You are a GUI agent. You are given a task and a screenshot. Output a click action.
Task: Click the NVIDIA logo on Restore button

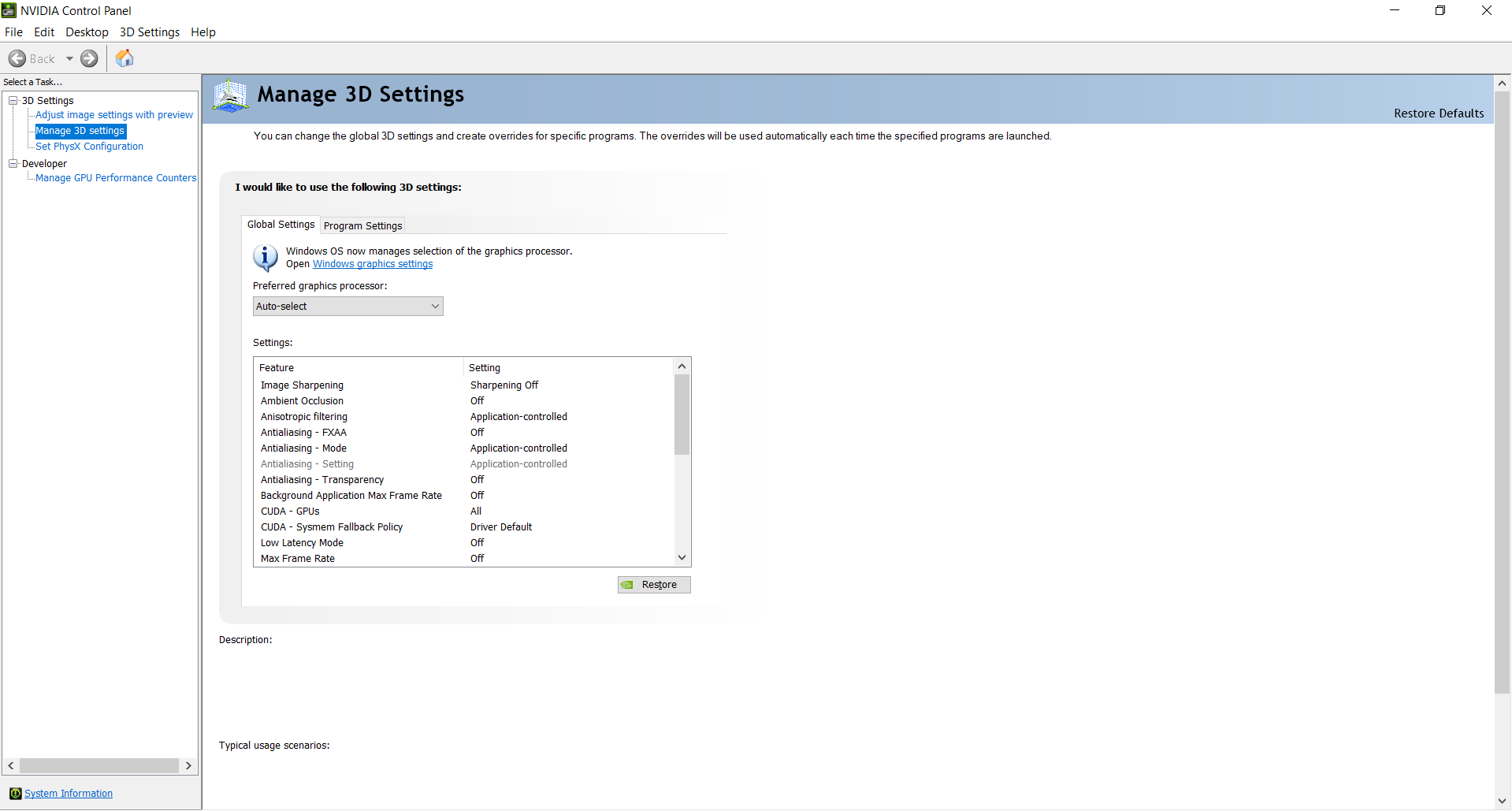(627, 585)
